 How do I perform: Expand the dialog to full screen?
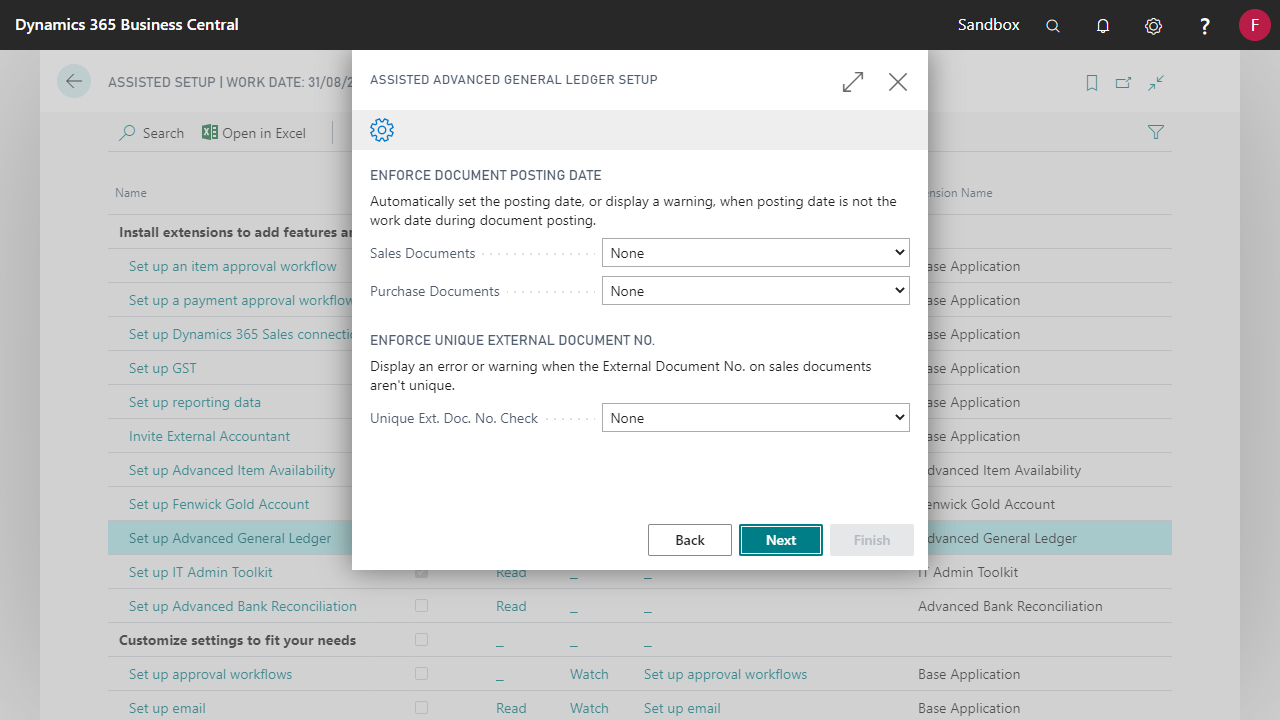(x=853, y=82)
